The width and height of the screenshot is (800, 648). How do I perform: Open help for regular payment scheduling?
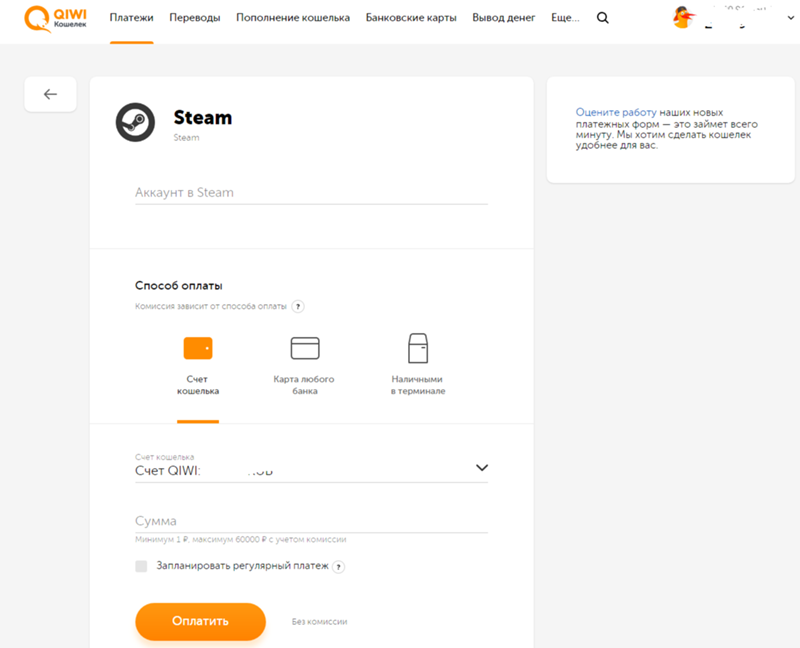pos(338,566)
